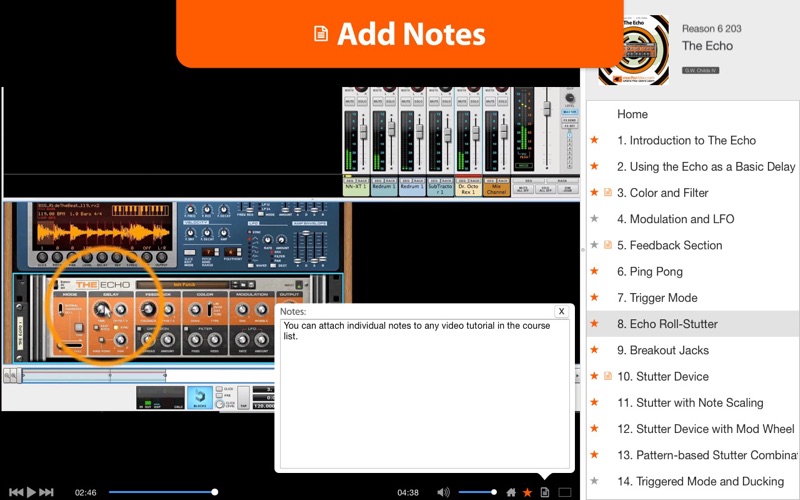Screen dimensions: 800x500
Task: Toggle star for Ping Pong lesson
Action: (594, 271)
